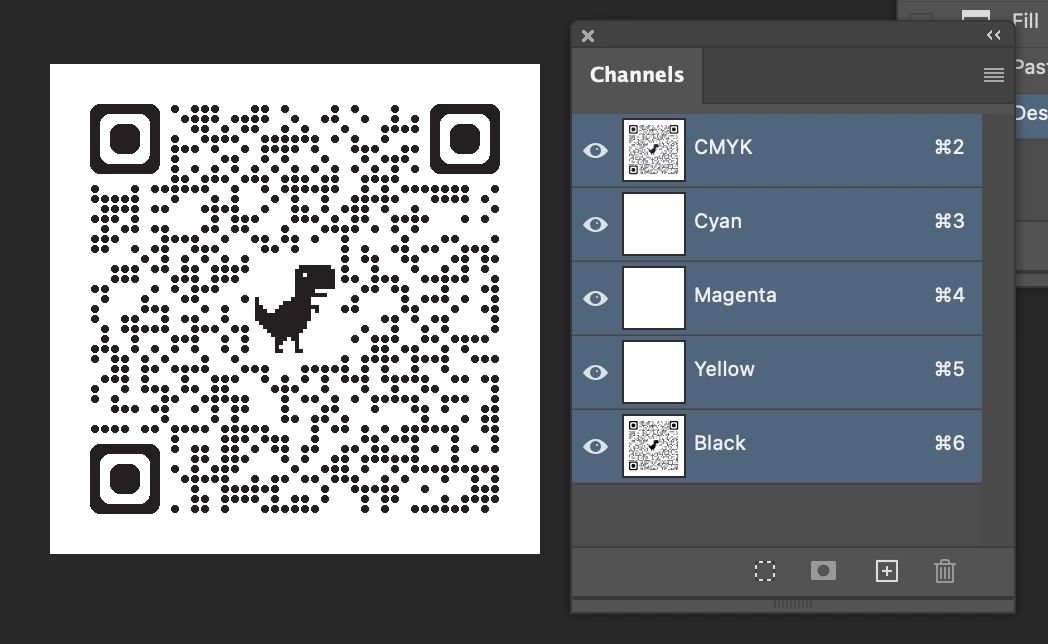This screenshot has width=1048, height=644.
Task: Click the ⌘6 shortcut label
Action: (x=949, y=443)
